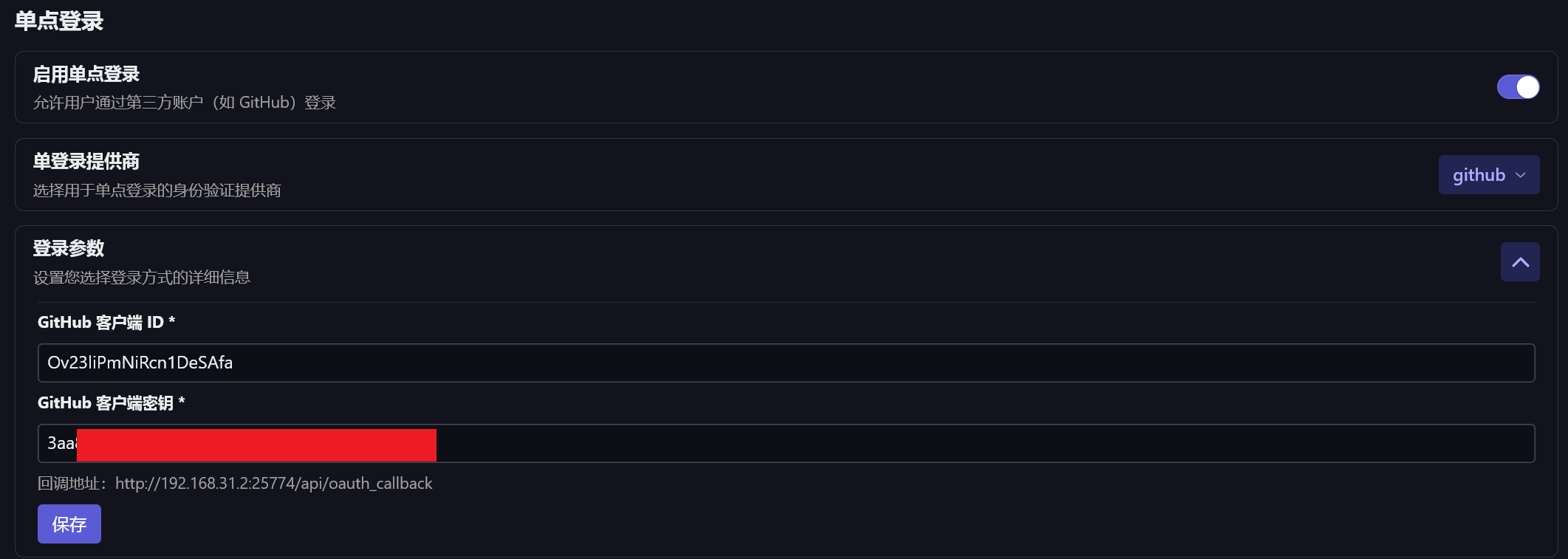The height and width of the screenshot is (559, 1568).
Task: Click the 回调地址 label
Action: point(71,484)
